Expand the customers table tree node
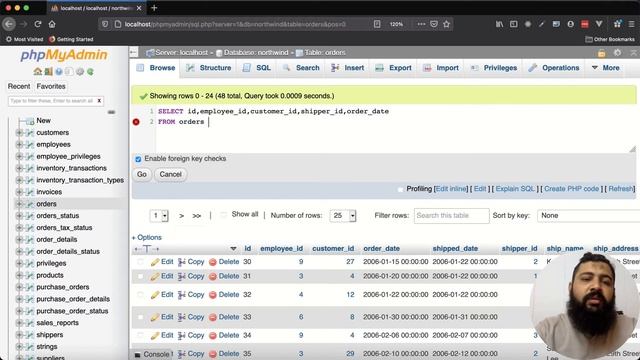This screenshot has height=360, width=640. coord(19,133)
